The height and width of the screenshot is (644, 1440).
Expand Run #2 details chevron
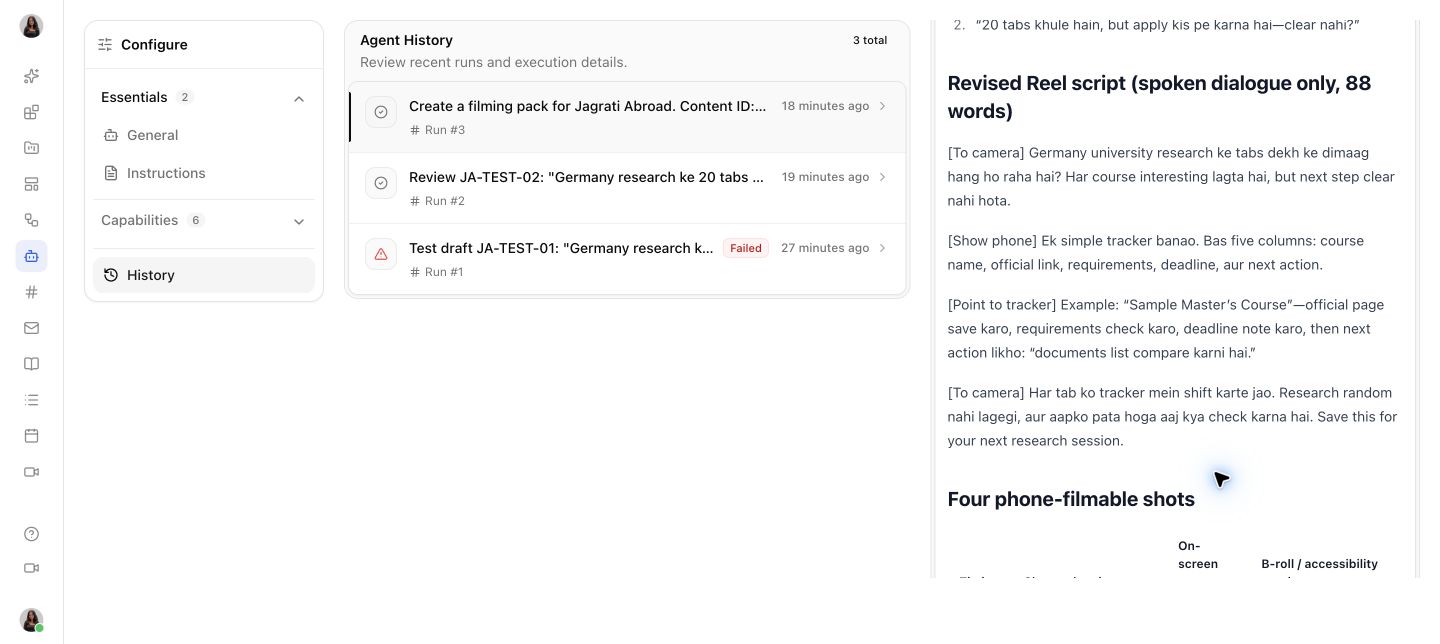(882, 177)
